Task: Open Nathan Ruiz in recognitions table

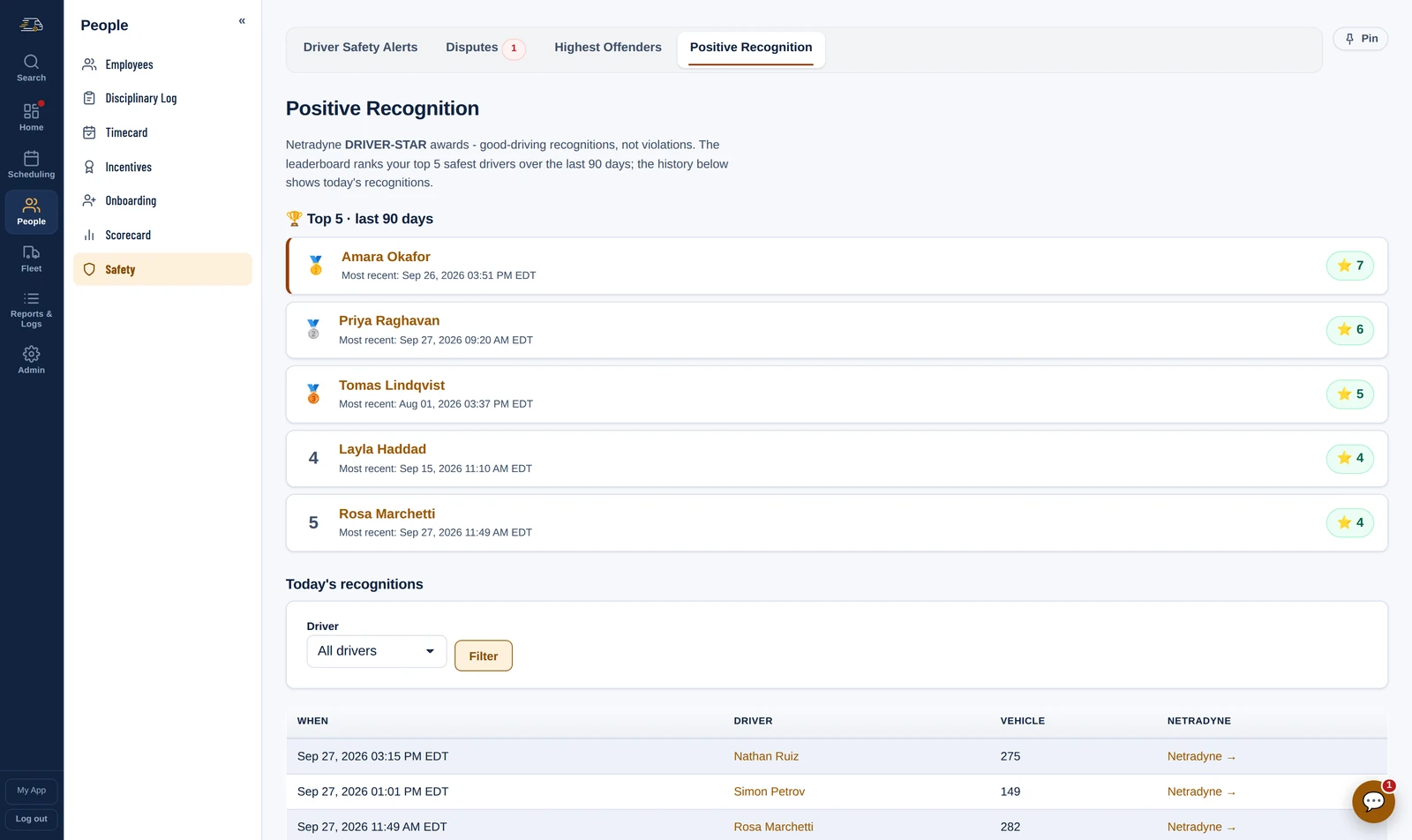Action: tap(766, 756)
